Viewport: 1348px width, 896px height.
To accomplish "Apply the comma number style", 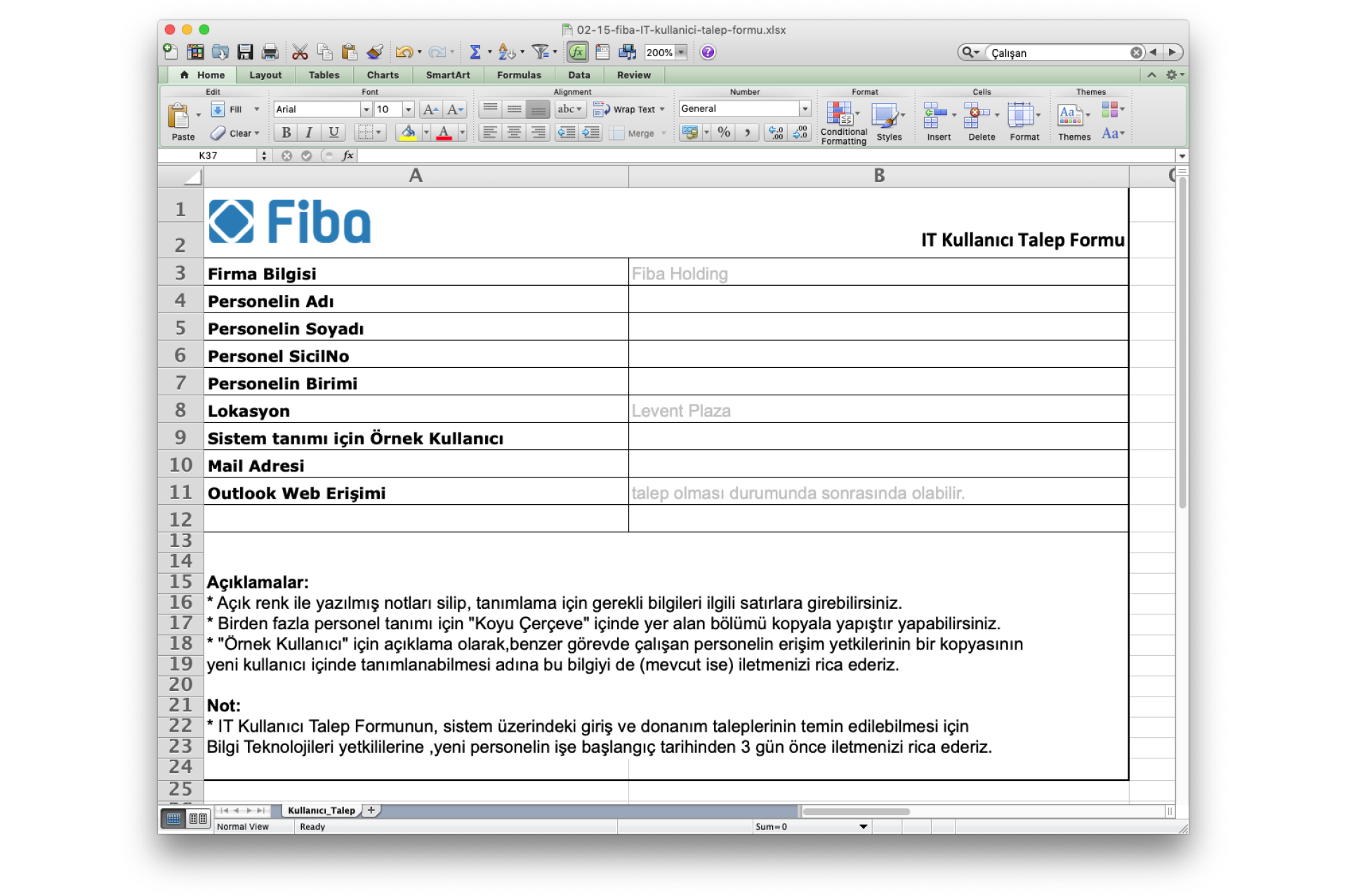I will (x=747, y=132).
